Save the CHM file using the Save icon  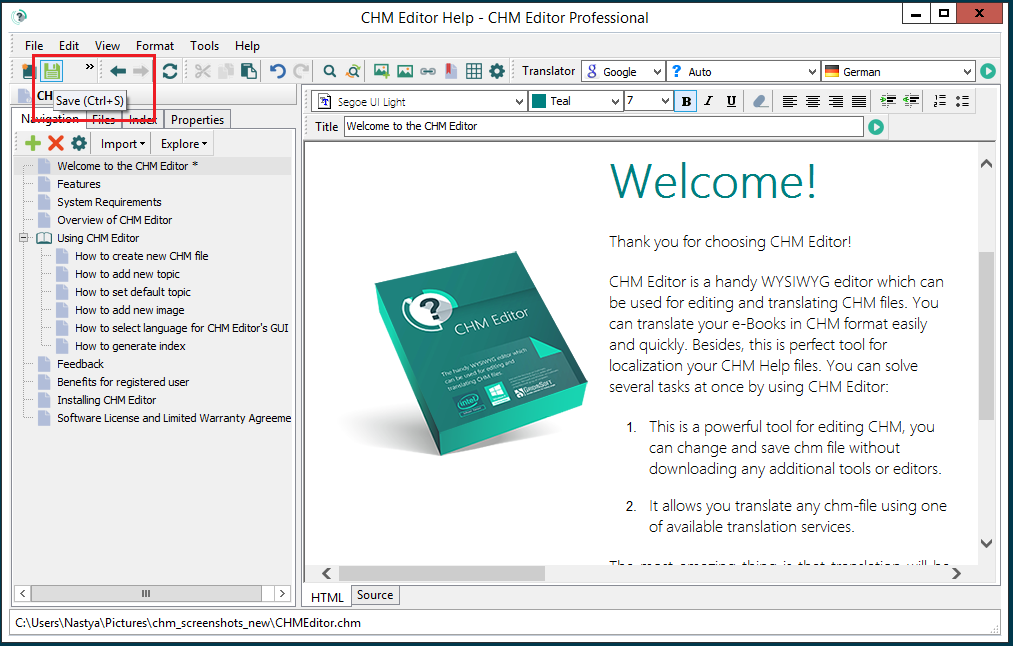51,70
